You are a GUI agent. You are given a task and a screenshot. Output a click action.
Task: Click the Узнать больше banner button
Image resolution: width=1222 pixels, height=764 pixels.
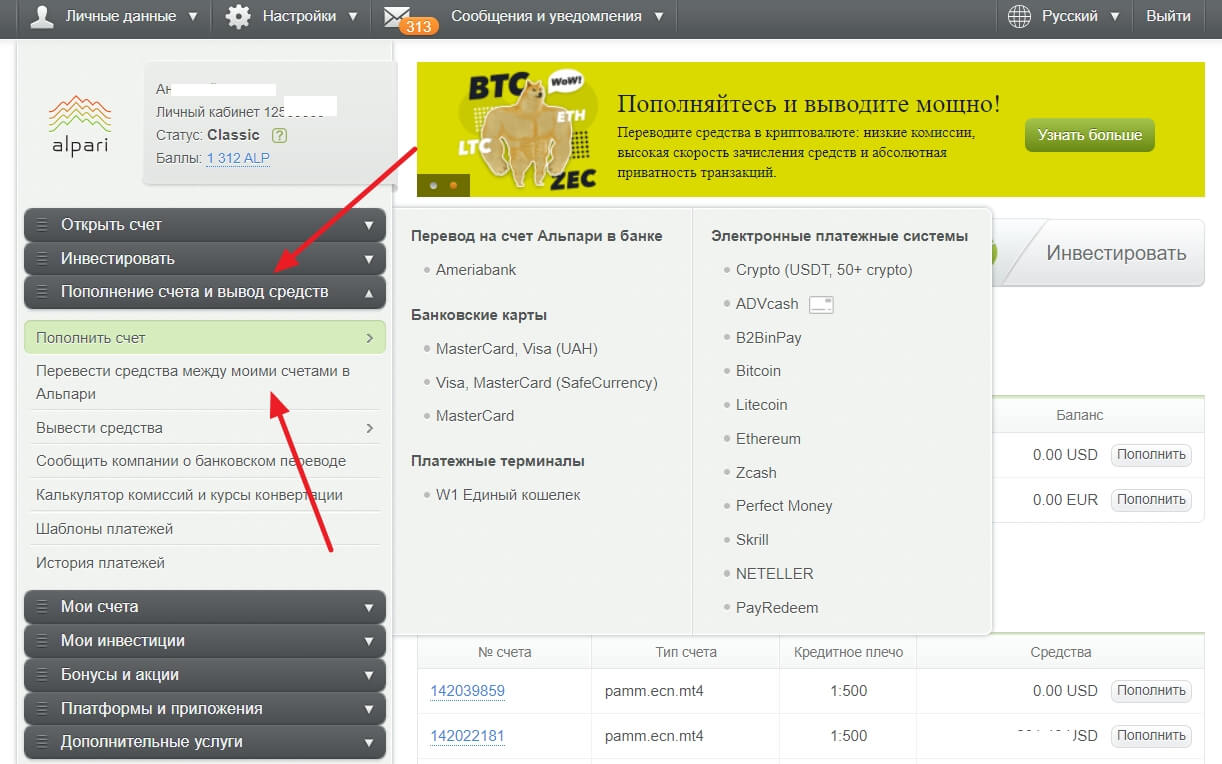tap(1089, 135)
